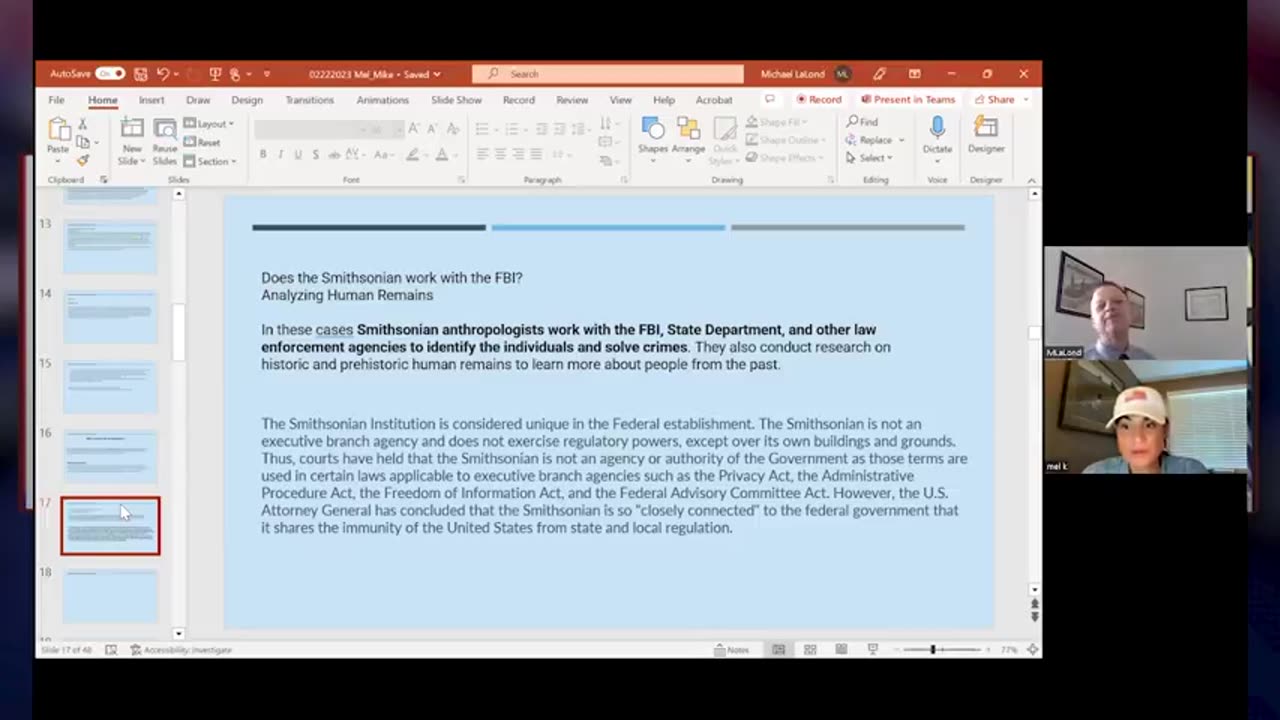Click the Comments speech bubble icon

[769, 100]
